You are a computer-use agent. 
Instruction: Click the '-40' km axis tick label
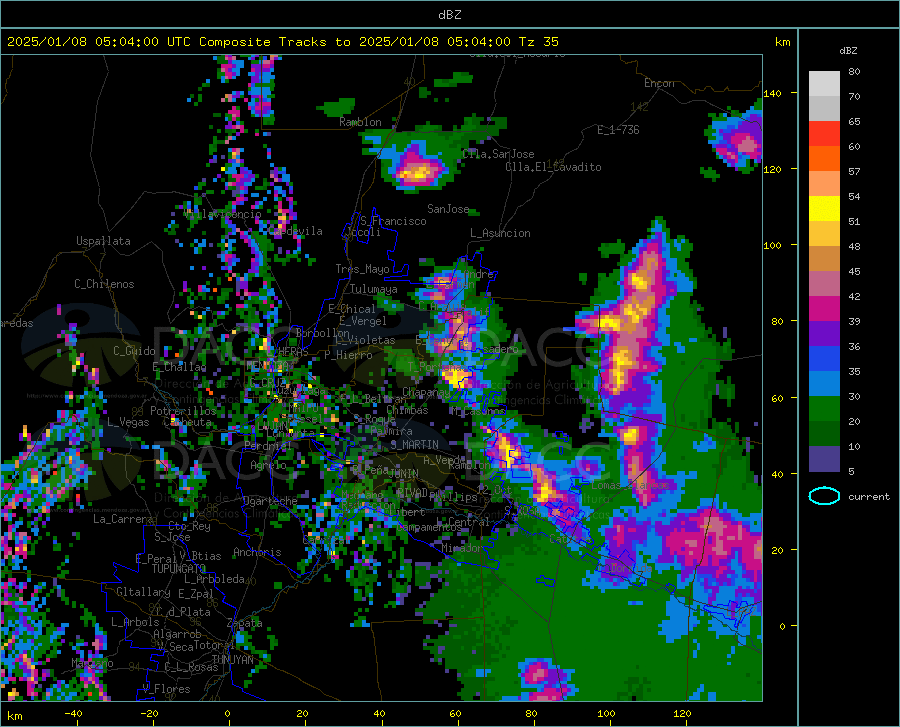click(x=73, y=714)
